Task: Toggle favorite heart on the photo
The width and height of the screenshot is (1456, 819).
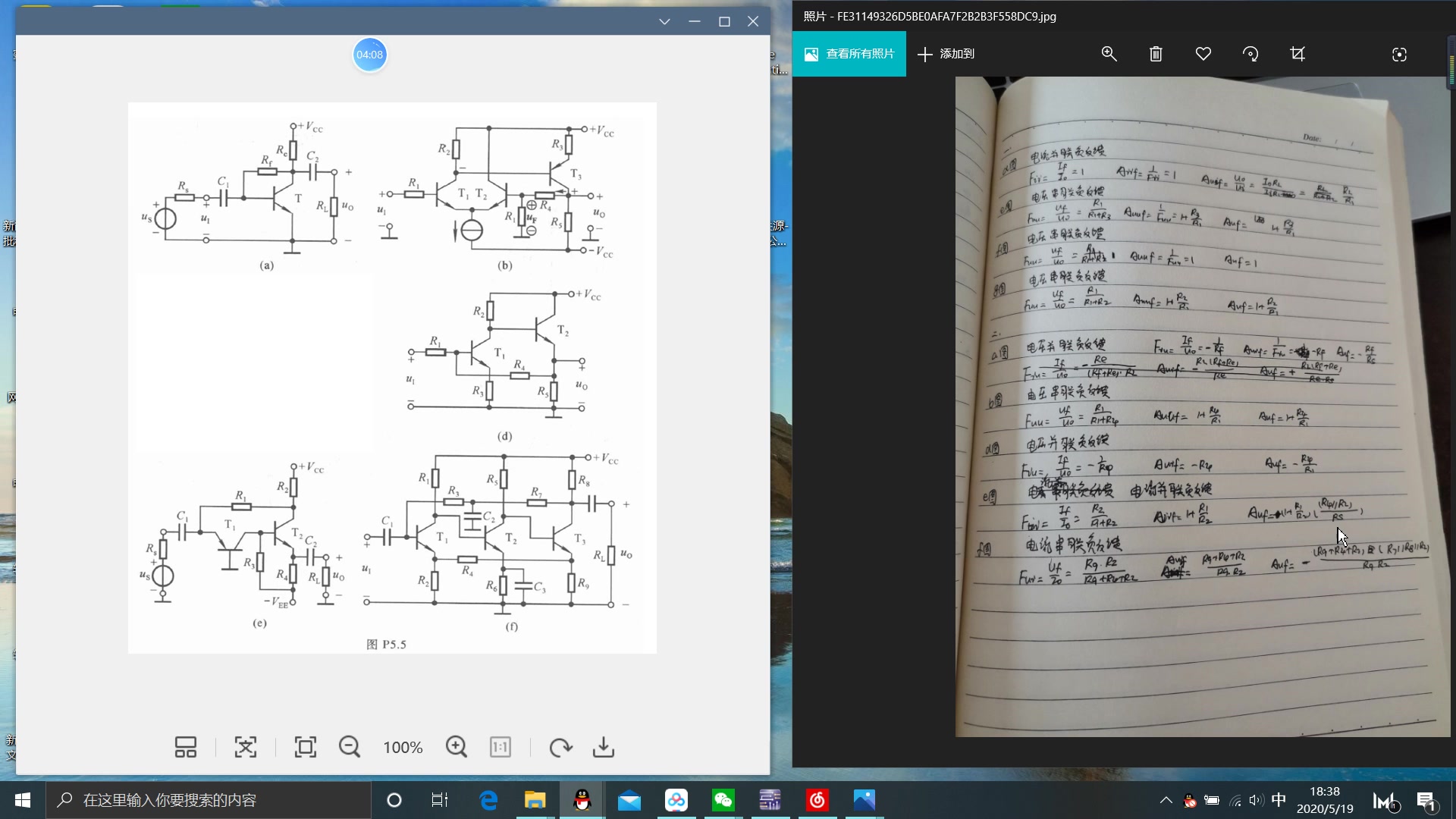Action: 1203,54
